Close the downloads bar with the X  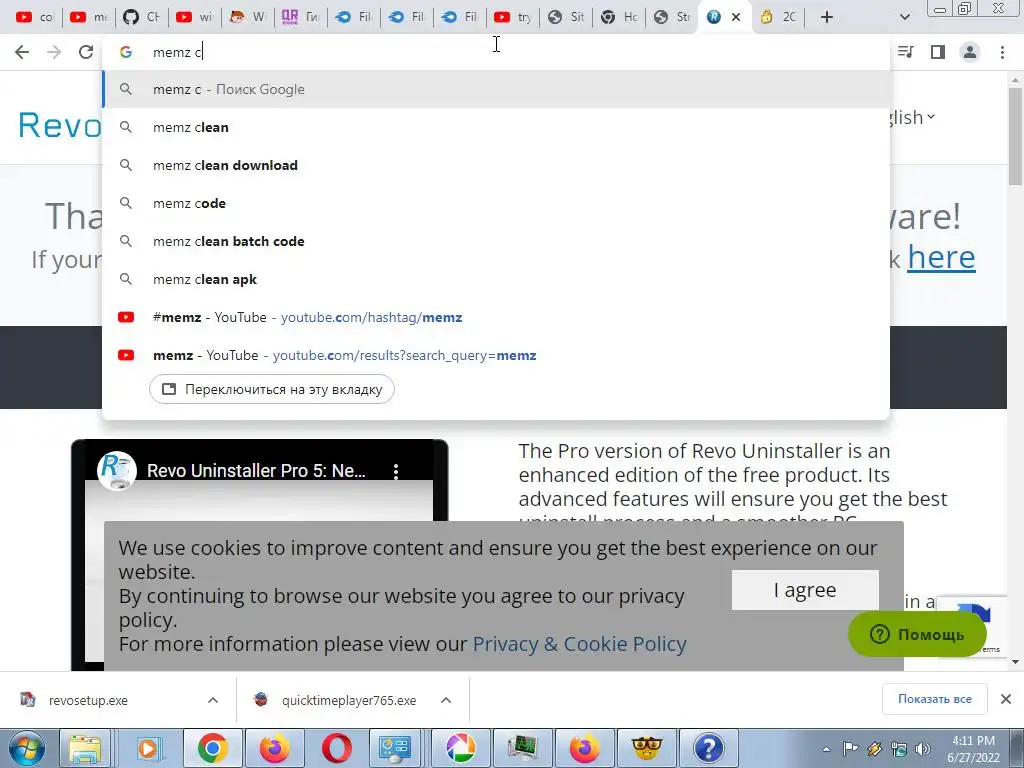pyautogui.click(x=1006, y=699)
